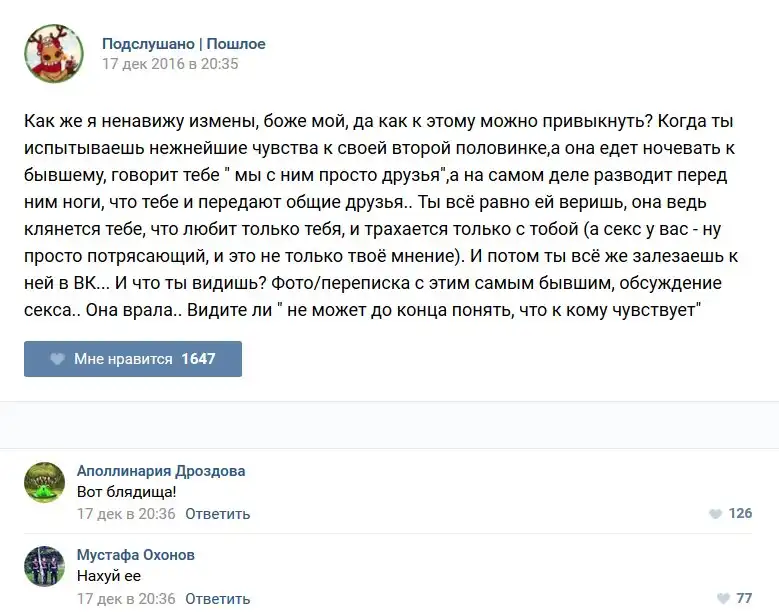
Task: Click the text of Дроздова's comment
Action: point(127,492)
